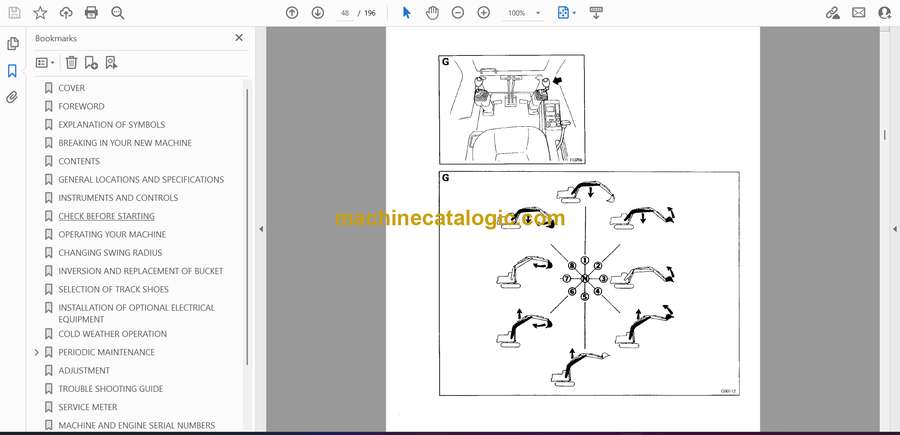
Task: Add the document to starred favorites
Action: tap(40, 13)
